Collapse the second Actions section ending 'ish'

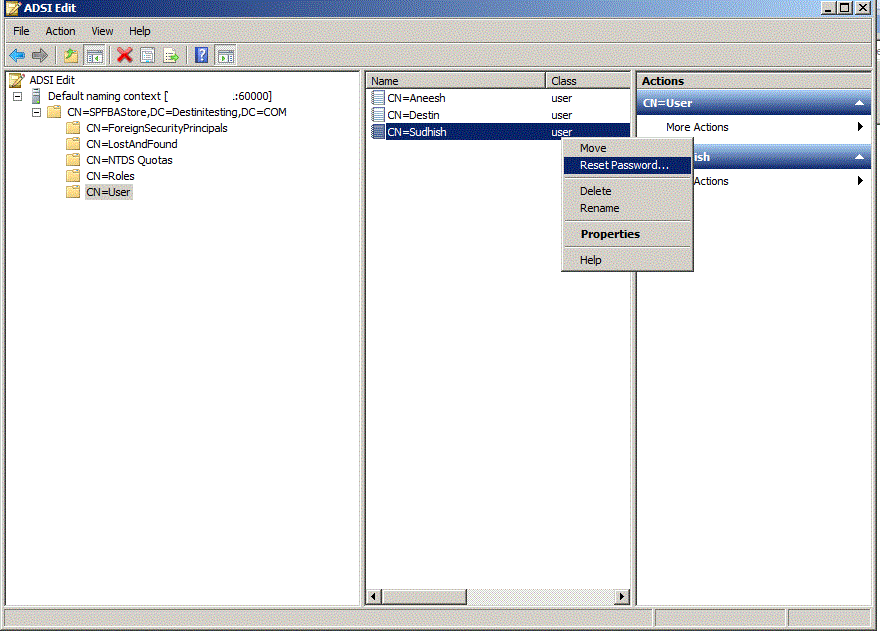pyautogui.click(x=859, y=157)
